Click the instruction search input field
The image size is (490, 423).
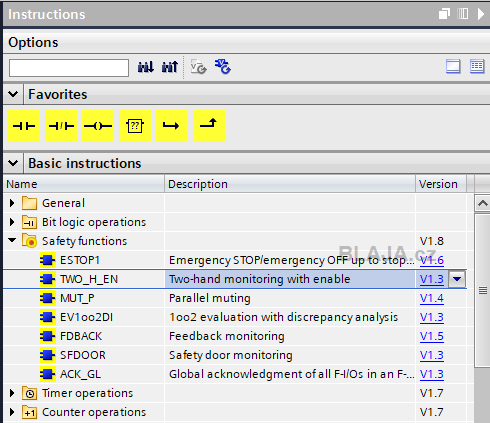coord(69,68)
